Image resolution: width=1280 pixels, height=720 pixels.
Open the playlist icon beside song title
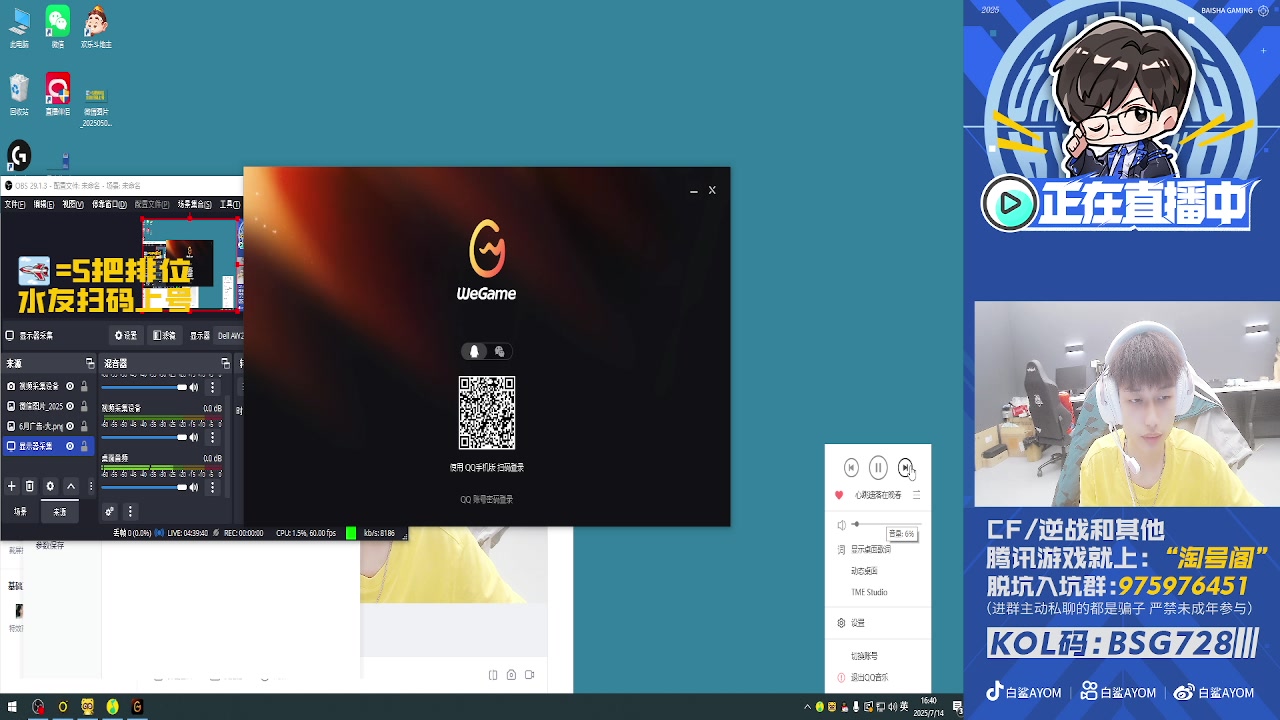916,495
